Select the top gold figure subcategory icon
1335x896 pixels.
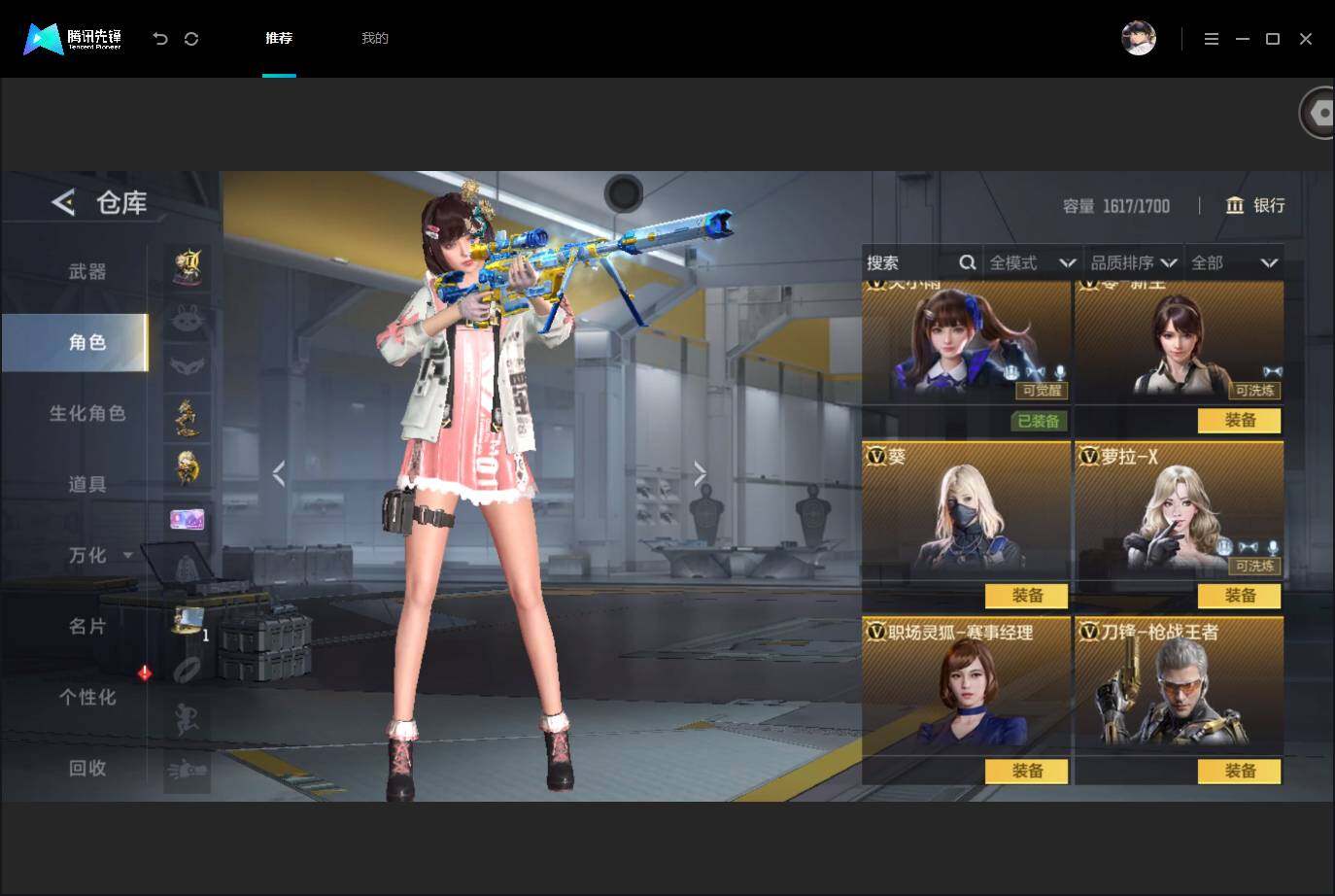187,266
